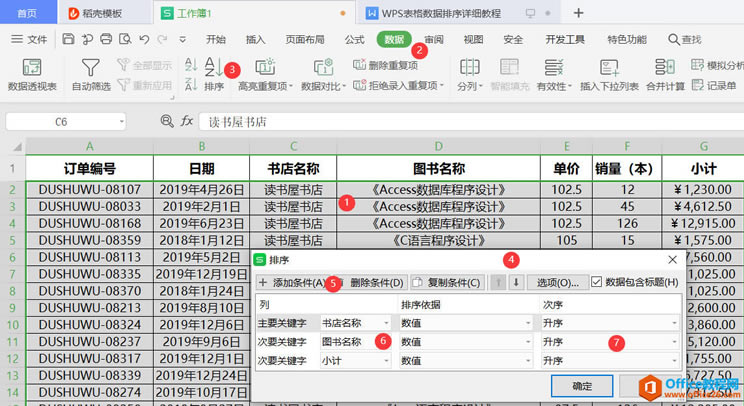
Task: Open the order dropdown in 小计 row
Action: click(x=674, y=361)
